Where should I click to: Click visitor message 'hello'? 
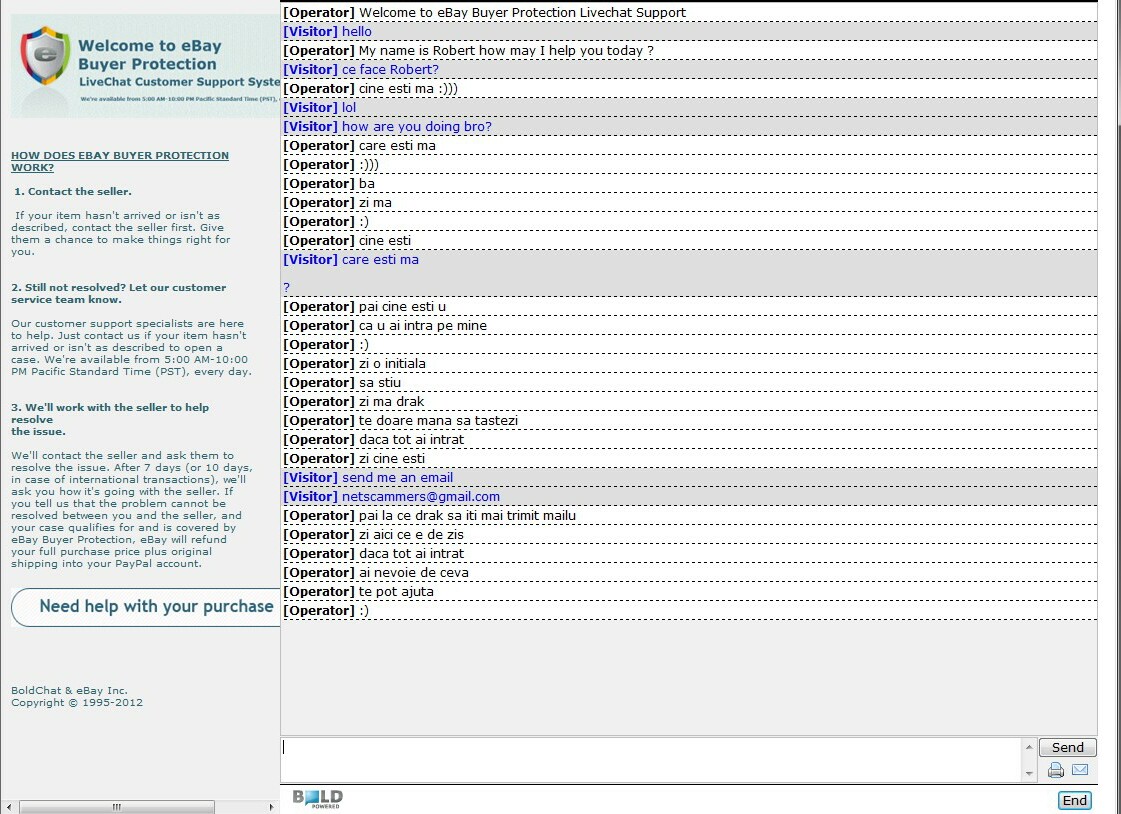[x=357, y=31]
